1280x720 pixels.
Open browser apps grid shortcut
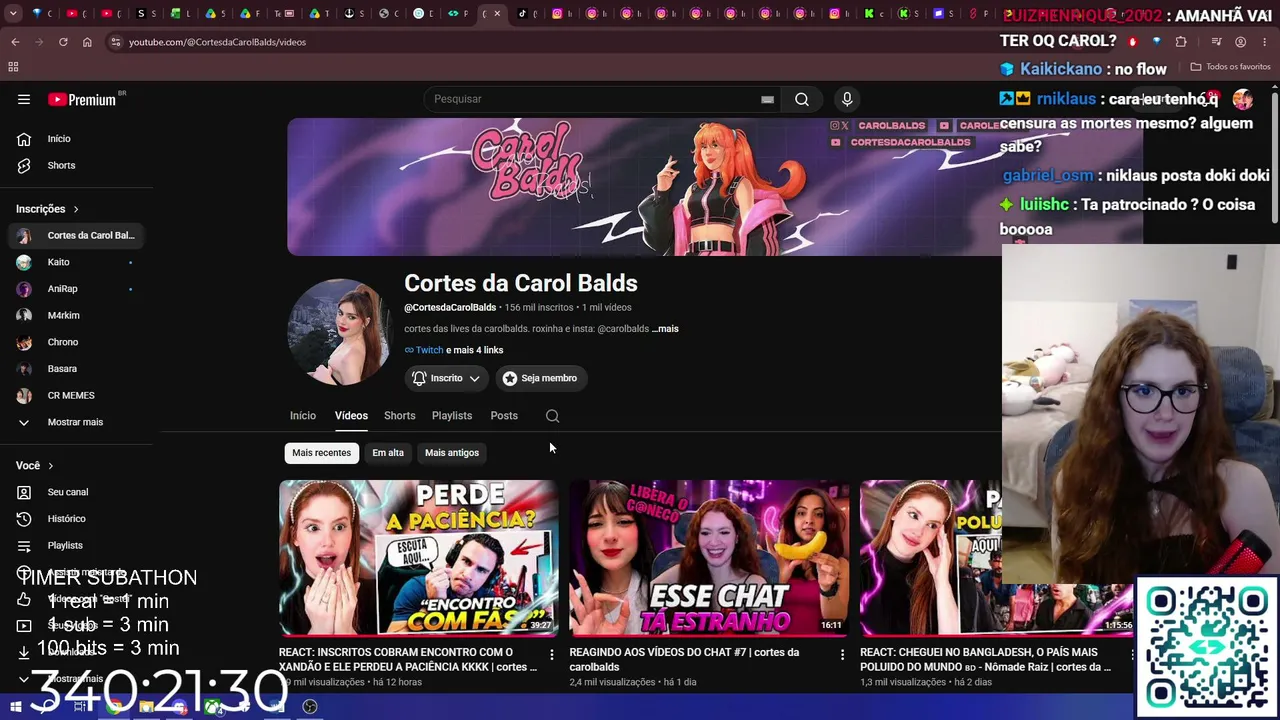click(x=13, y=67)
